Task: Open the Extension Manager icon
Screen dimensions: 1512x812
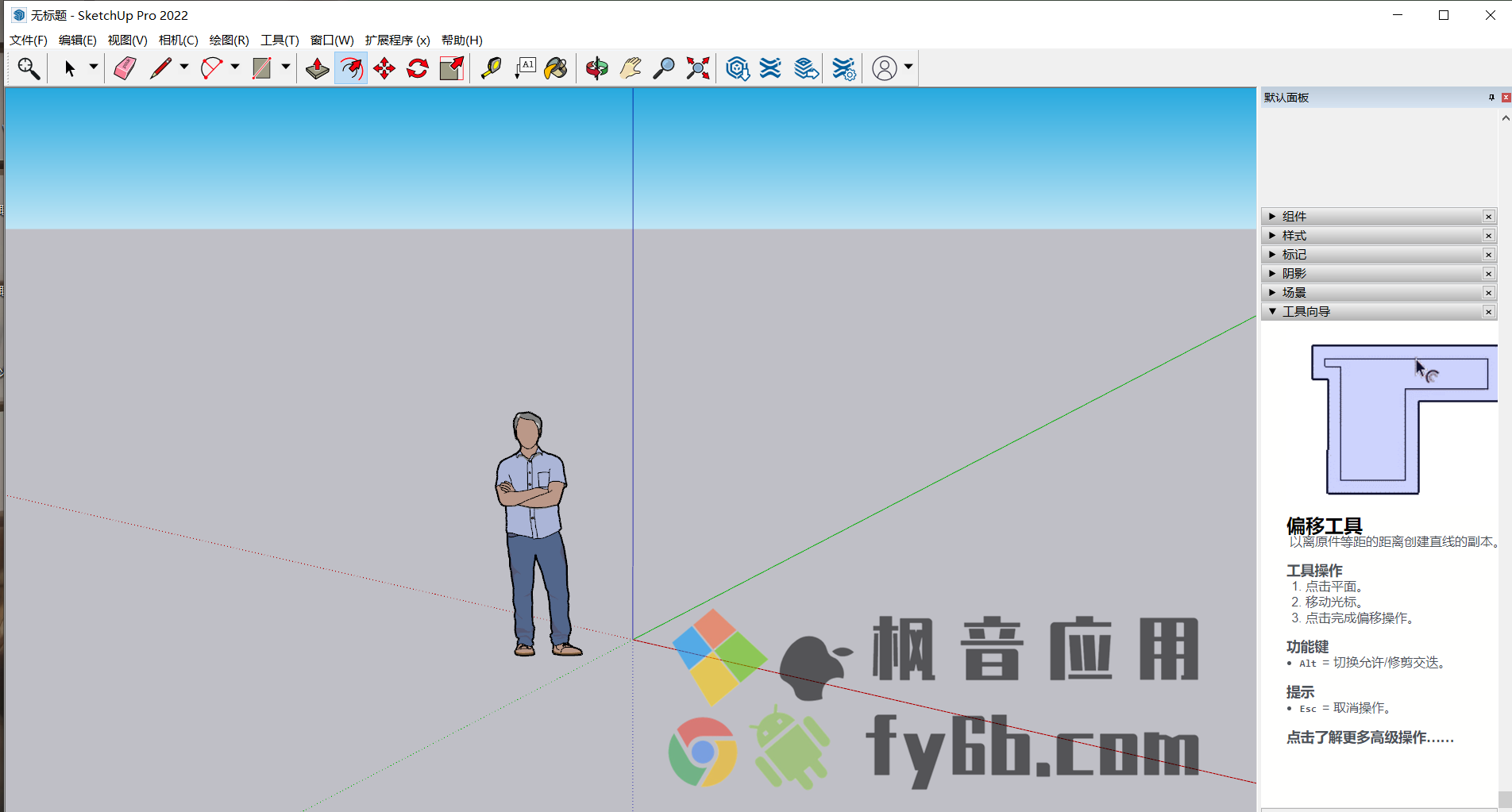Action: point(844,68)
